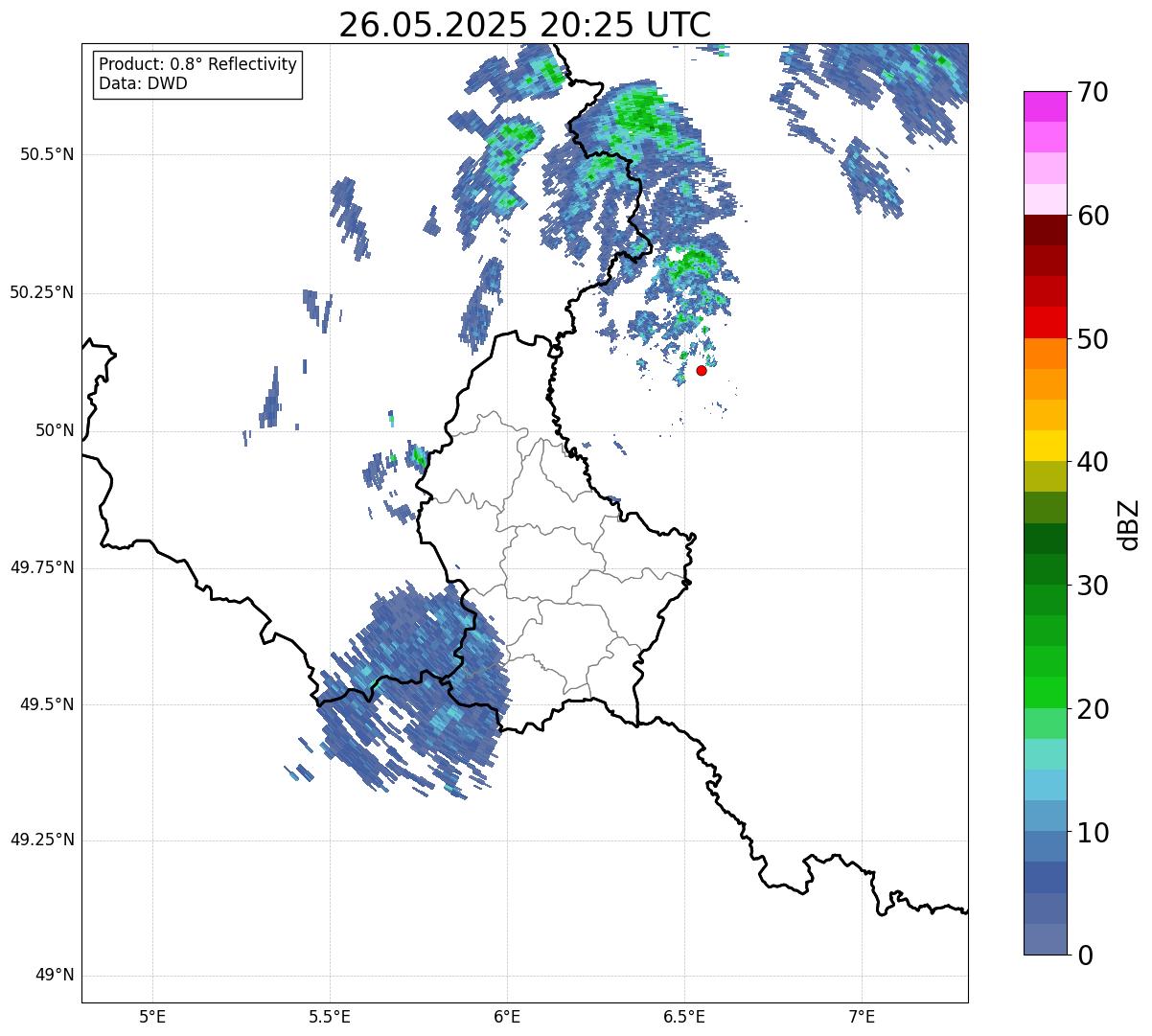The image size is (1152, 1036).
Task: Click the latitude label 50.25°N
Action: [x=41, y=292]
